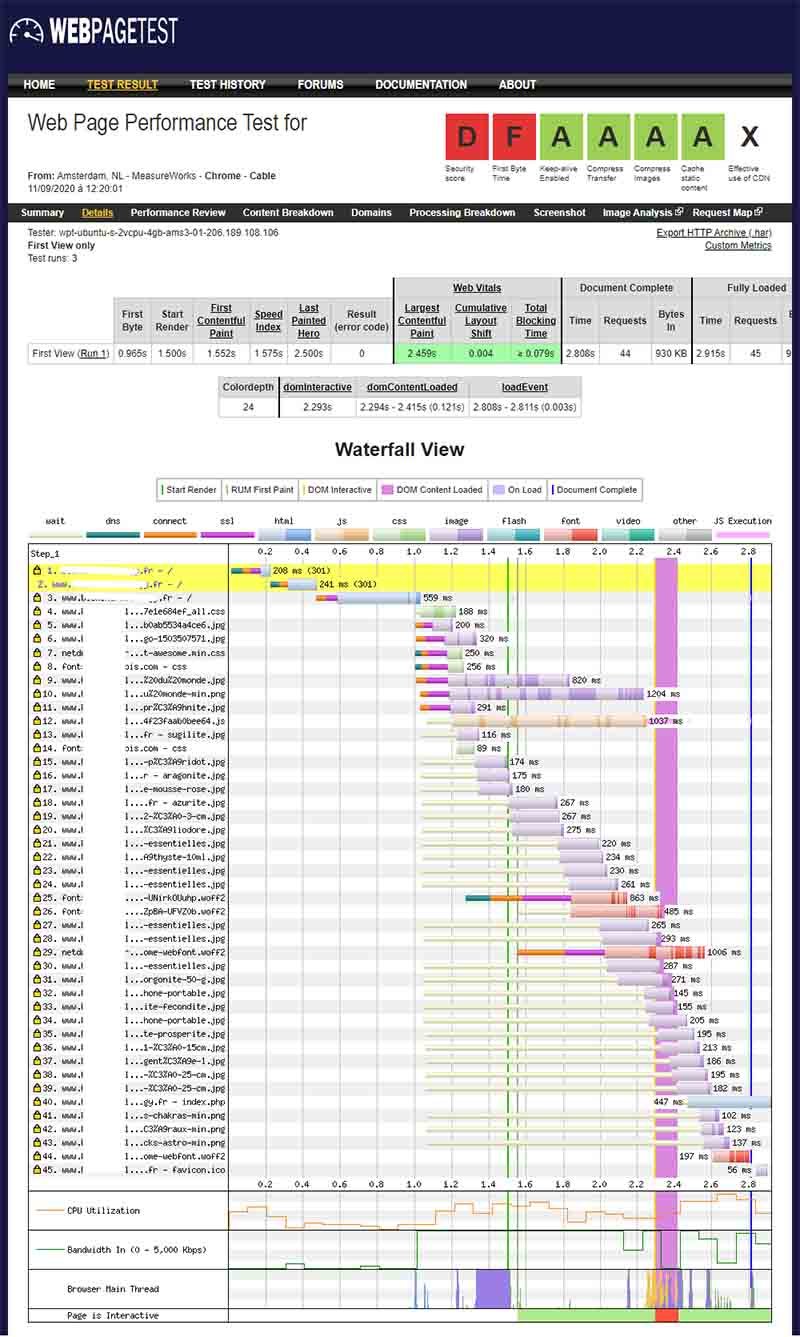Image resolution: width=800 pixels, height=1337 pixels.
Task: Click the Document Complete legend entry
Action: point(593,490)
